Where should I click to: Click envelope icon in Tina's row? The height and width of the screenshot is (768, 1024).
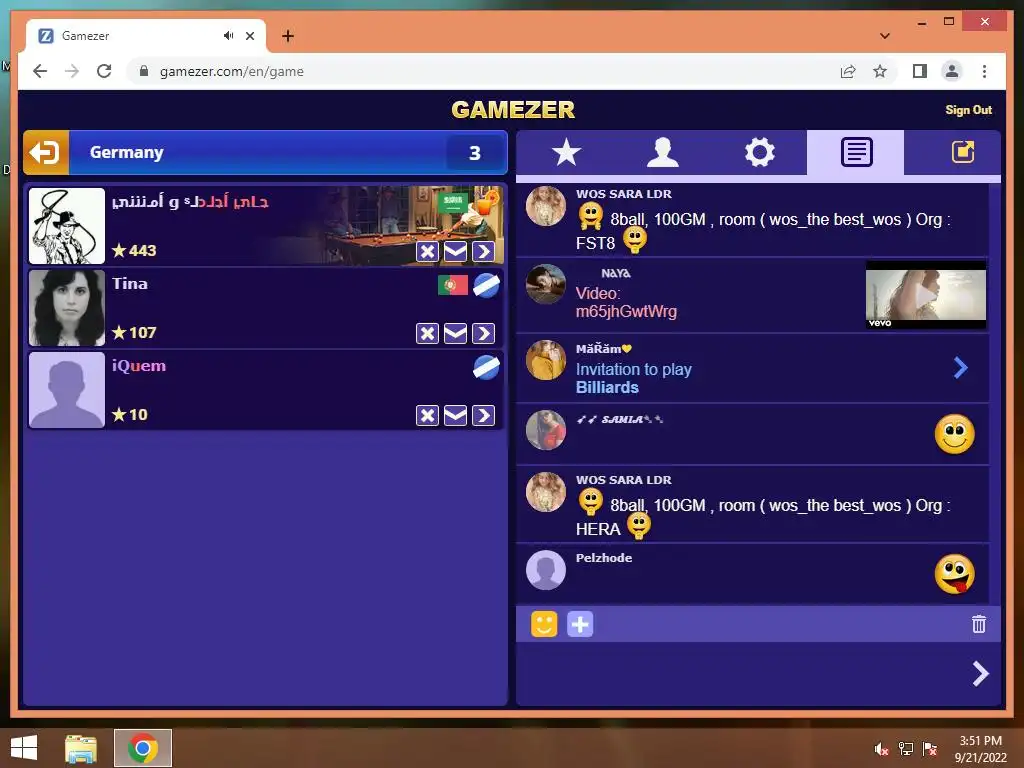click(x=455, y=334)
